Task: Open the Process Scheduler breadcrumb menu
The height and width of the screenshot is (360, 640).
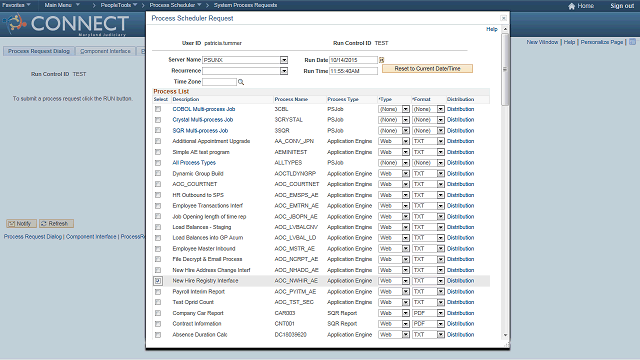Action: point(176,5)
